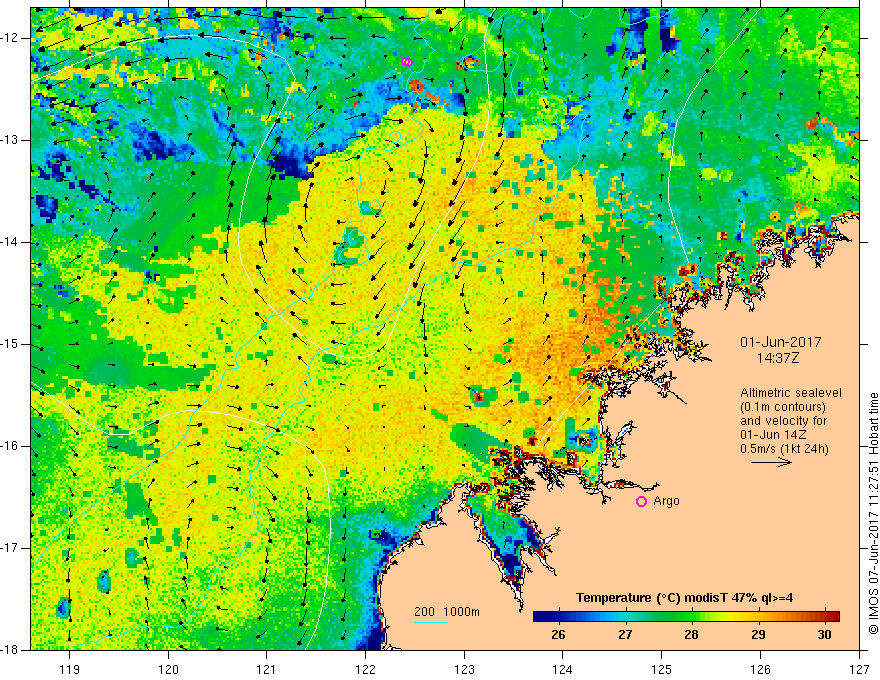Click '(0.1m contours)' caption text
The width and height of the screenshot is (880, 680).
pyautogui.click(x=783, y=407)
